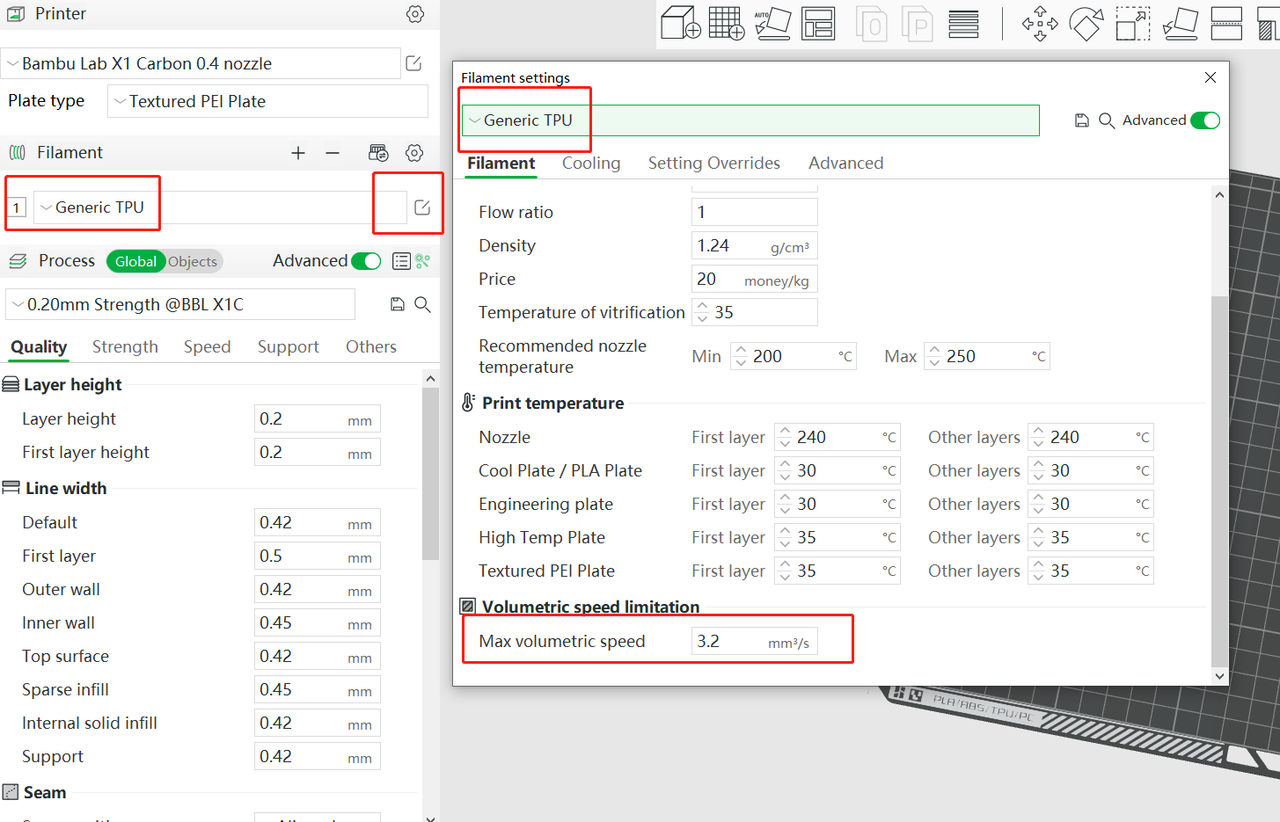
Task: Click the Arrange all objects icon
Action: coord(818,22)
